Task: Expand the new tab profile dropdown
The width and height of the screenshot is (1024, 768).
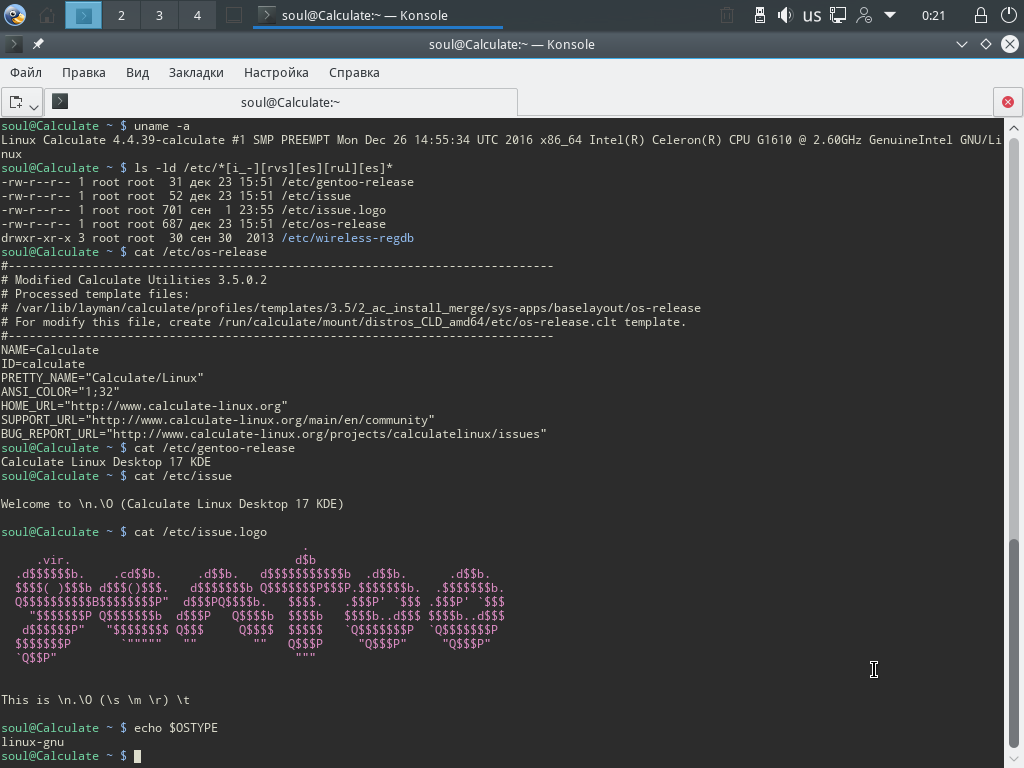Action: [x=34, y=106]
